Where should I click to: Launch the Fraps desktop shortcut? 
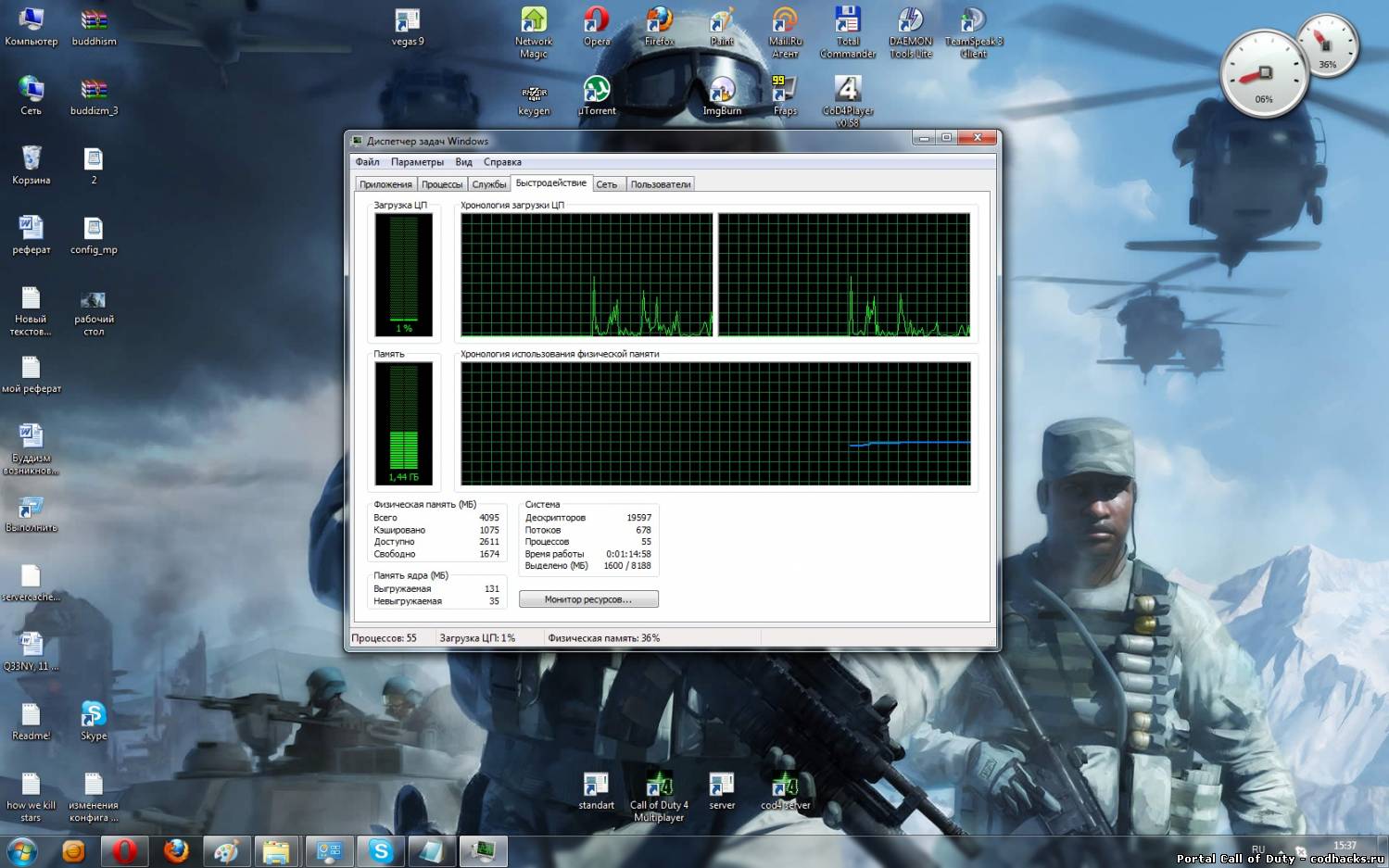coord(785,94)
